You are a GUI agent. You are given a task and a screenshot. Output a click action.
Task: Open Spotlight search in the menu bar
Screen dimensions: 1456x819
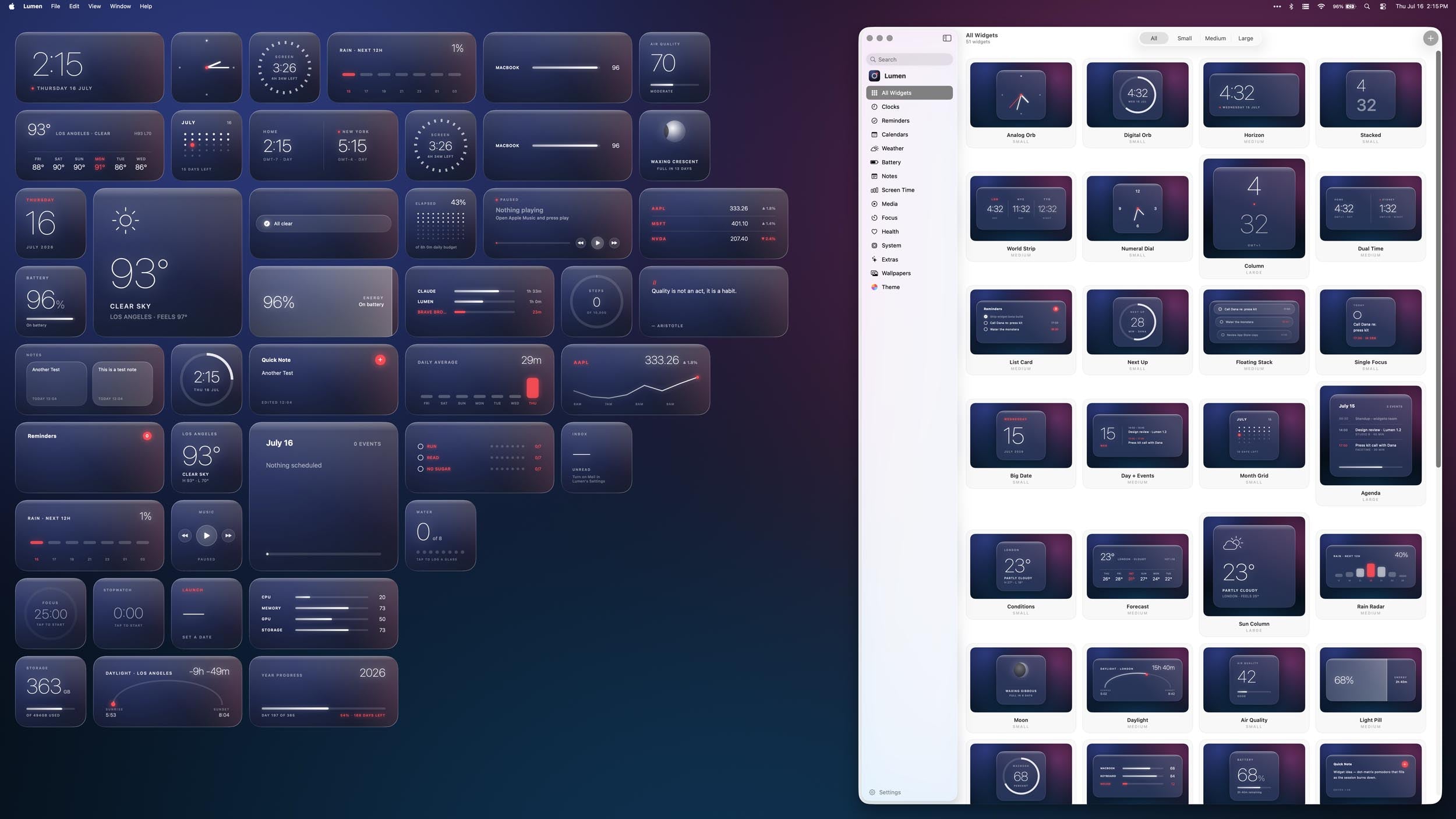pos(1366,6)
